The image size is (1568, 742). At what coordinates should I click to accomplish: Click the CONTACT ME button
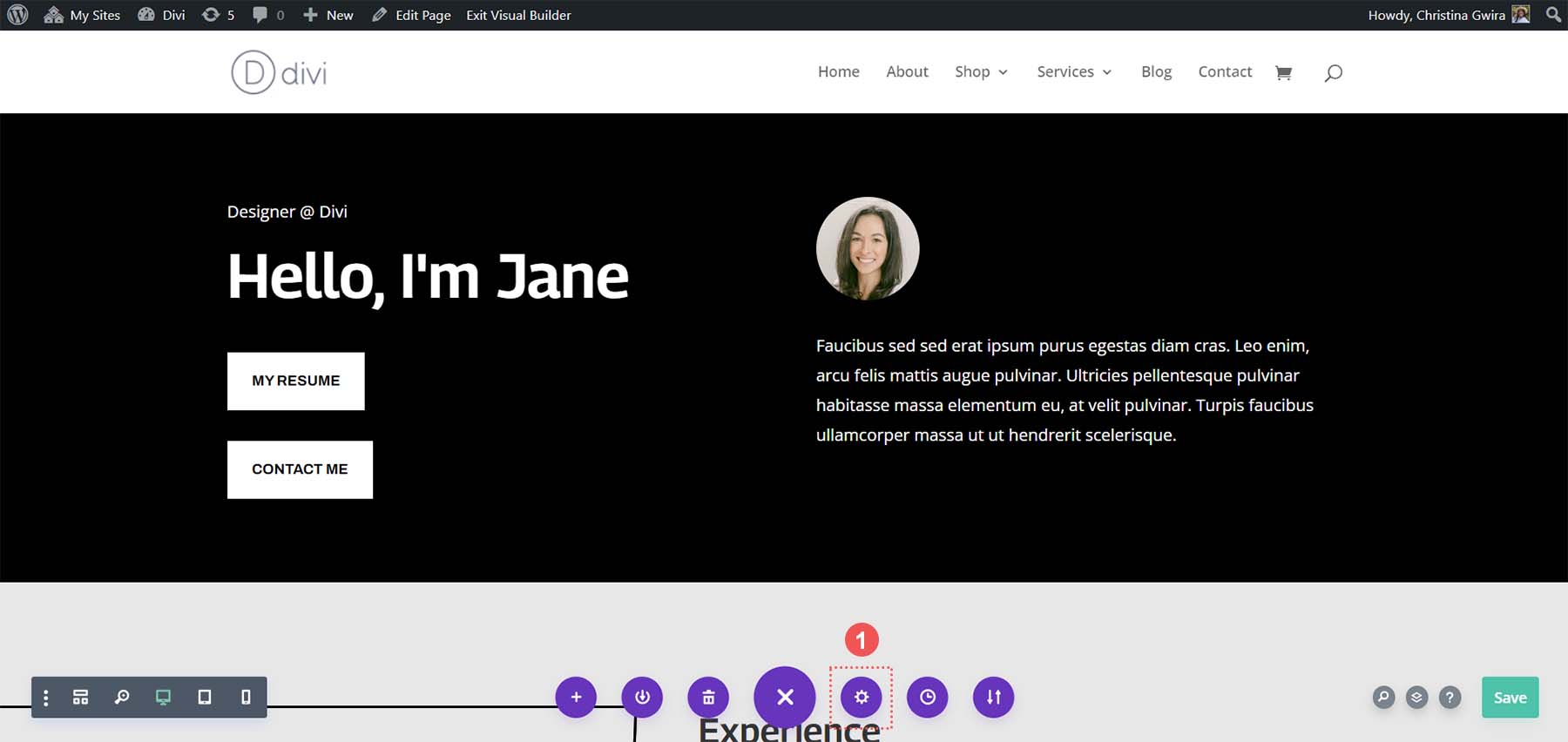click(300, 469)
